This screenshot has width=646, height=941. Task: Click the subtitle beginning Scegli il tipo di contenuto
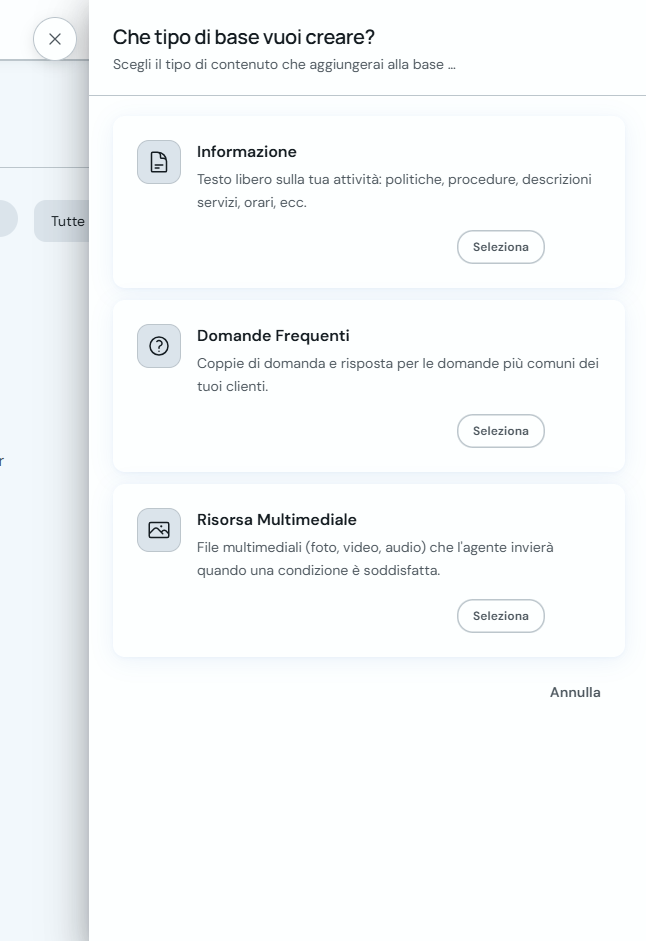[285, 65]
